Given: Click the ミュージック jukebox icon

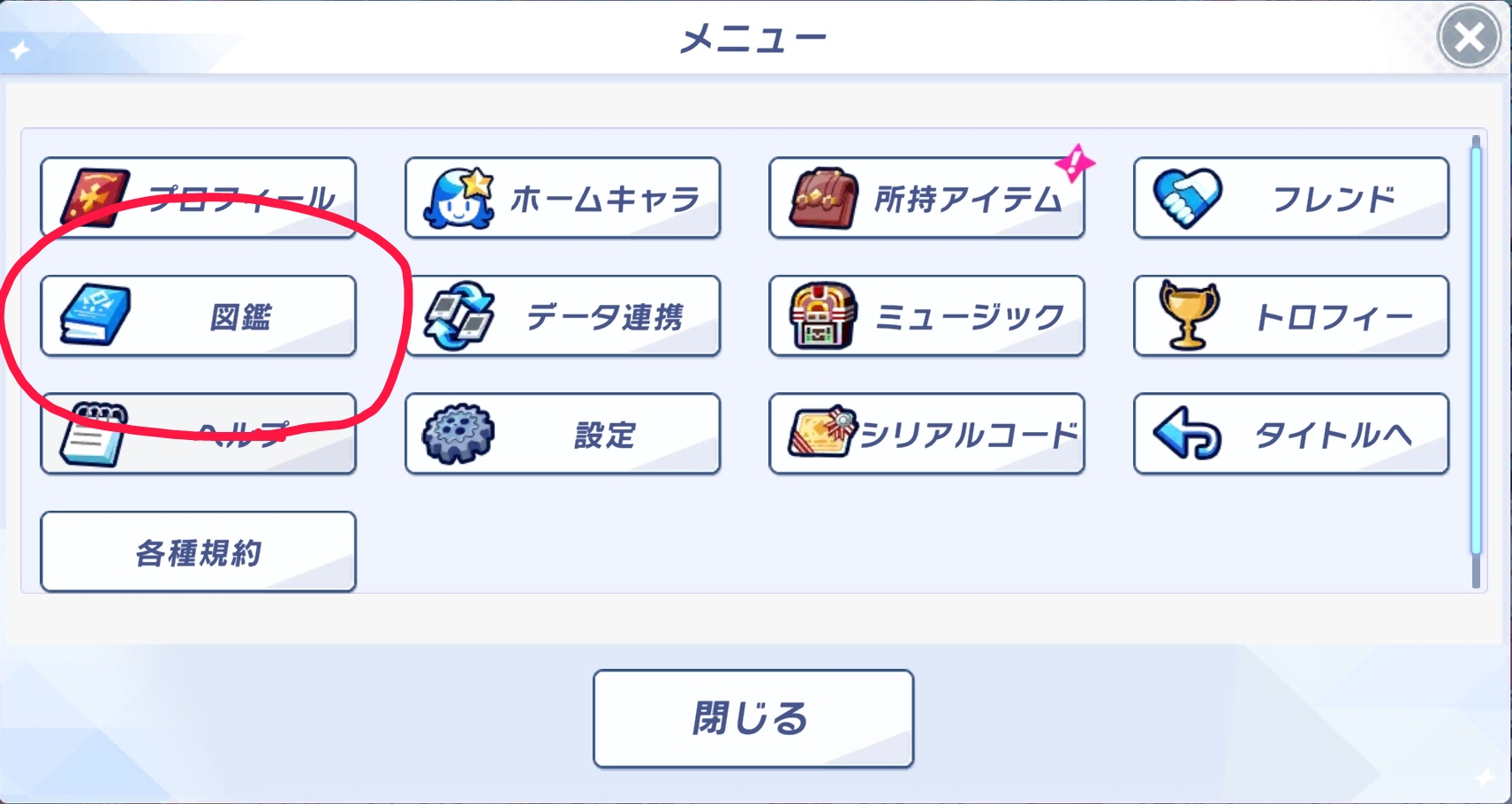Looking at the screenshot, I should tap(822, 316).
